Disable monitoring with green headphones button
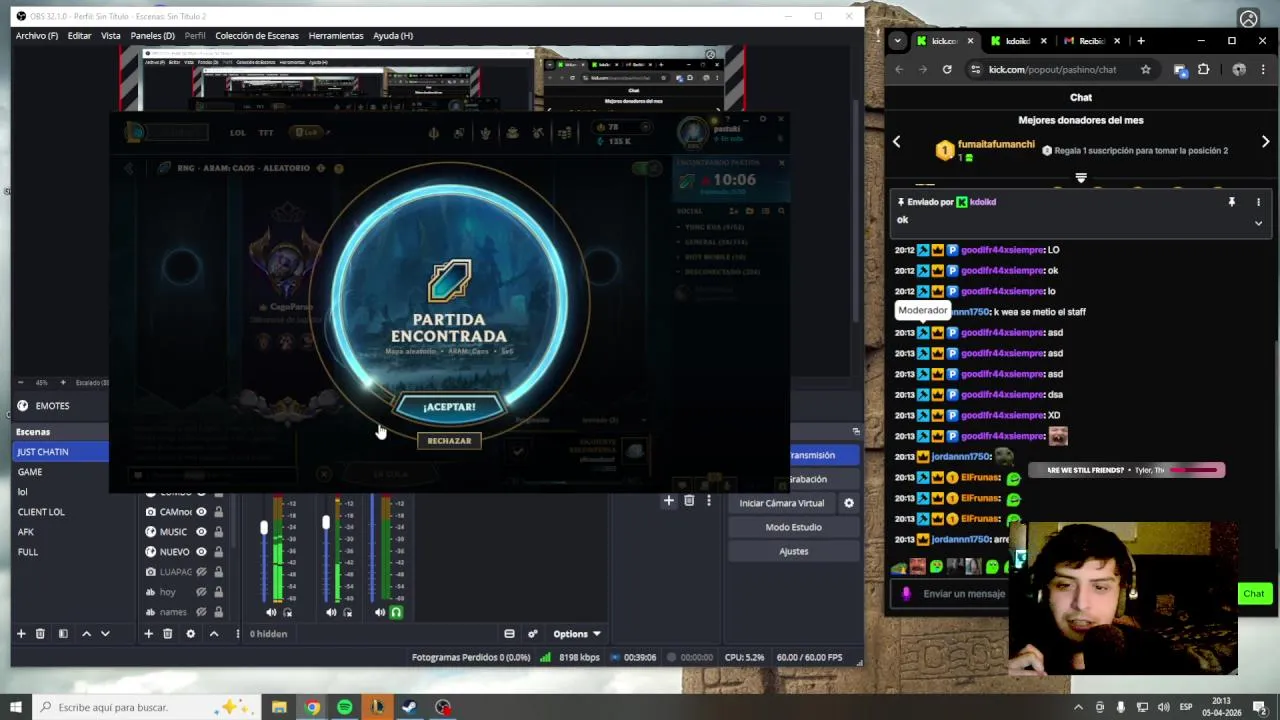The height and width of the screenshot is (720, 1280). coord(396,612)
